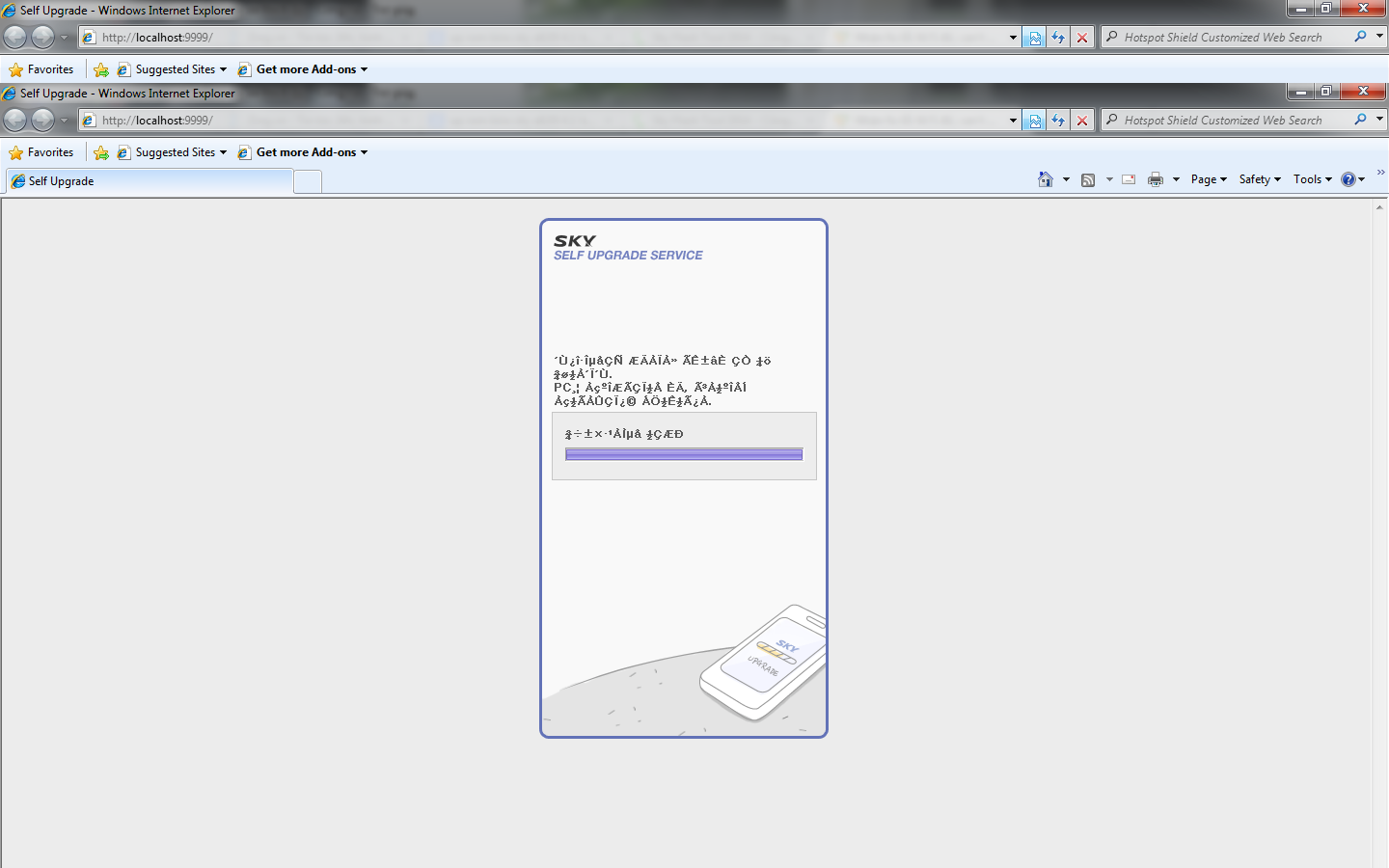Click the blue Help question mark icon
Image resolution: width=1389 pixels, height=868 pixels.
point(1348,179)
